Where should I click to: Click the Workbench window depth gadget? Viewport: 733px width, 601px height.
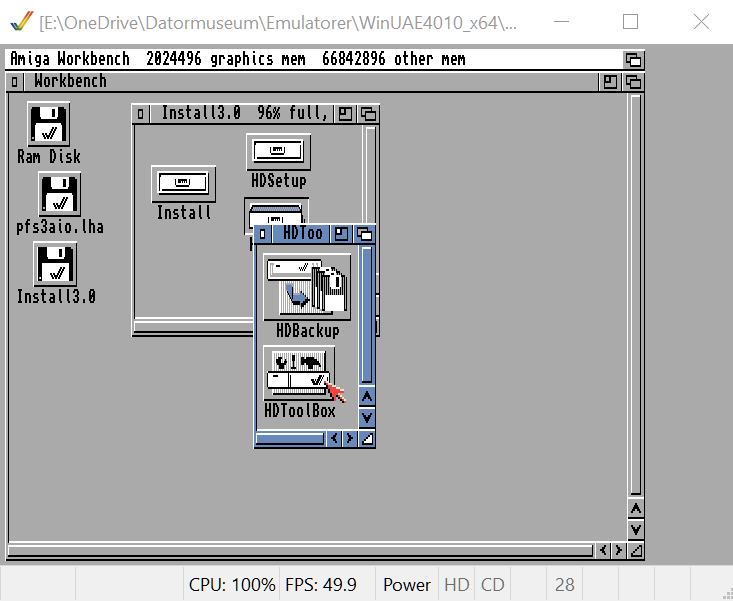point(633,82)
